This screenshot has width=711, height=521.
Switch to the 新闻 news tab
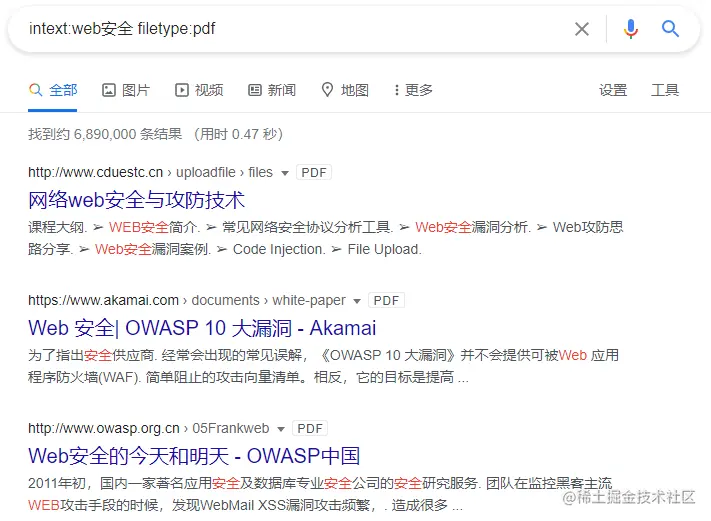point(272,90)
